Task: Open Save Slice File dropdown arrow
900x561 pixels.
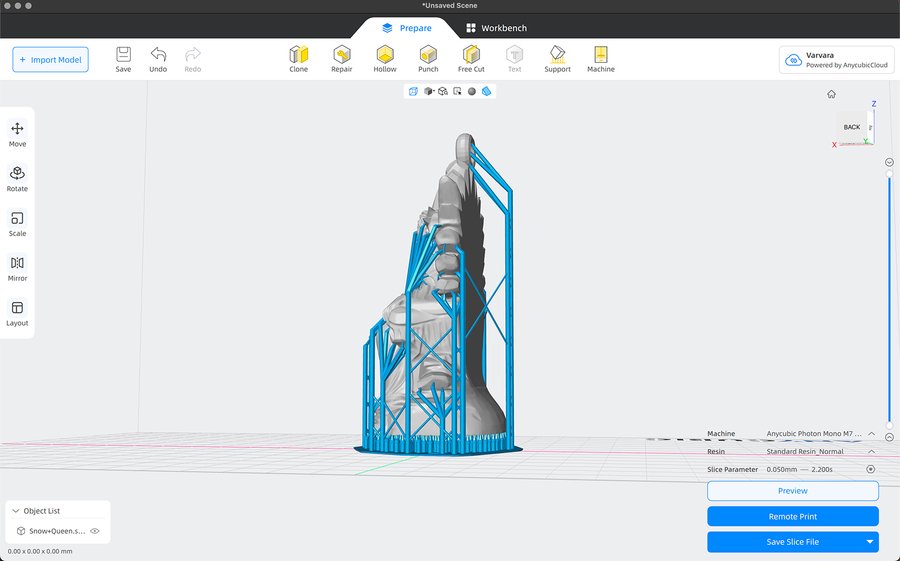Action: pos(870,542)
